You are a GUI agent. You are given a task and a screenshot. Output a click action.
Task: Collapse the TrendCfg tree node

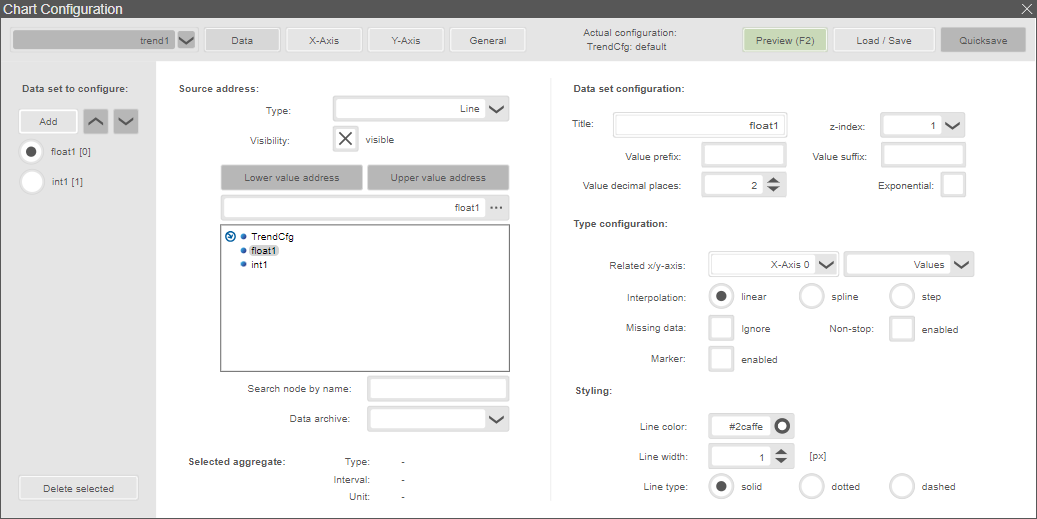(x=231, y=237)
